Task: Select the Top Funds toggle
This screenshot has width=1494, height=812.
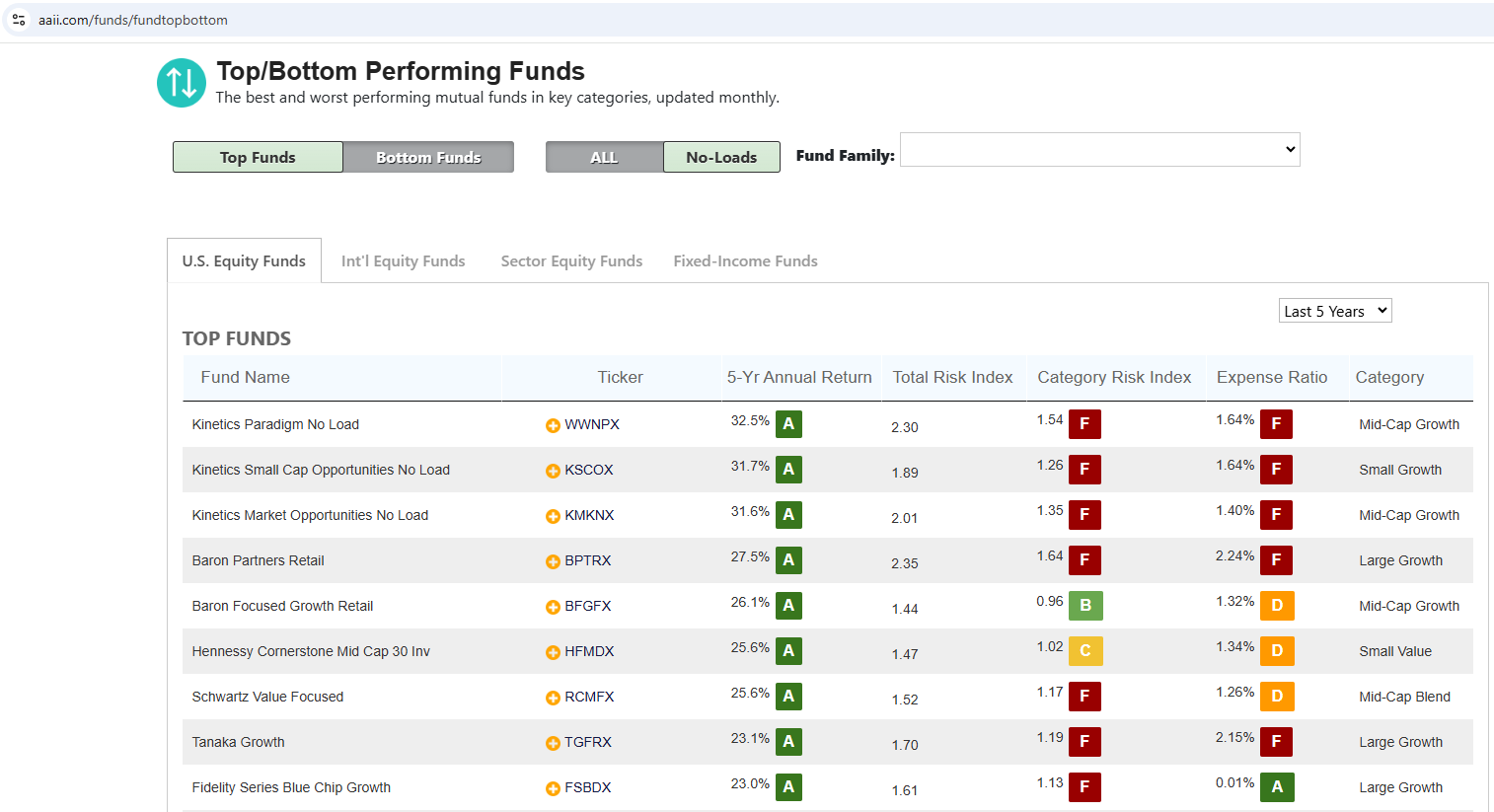Action: (x=258, y=157)
